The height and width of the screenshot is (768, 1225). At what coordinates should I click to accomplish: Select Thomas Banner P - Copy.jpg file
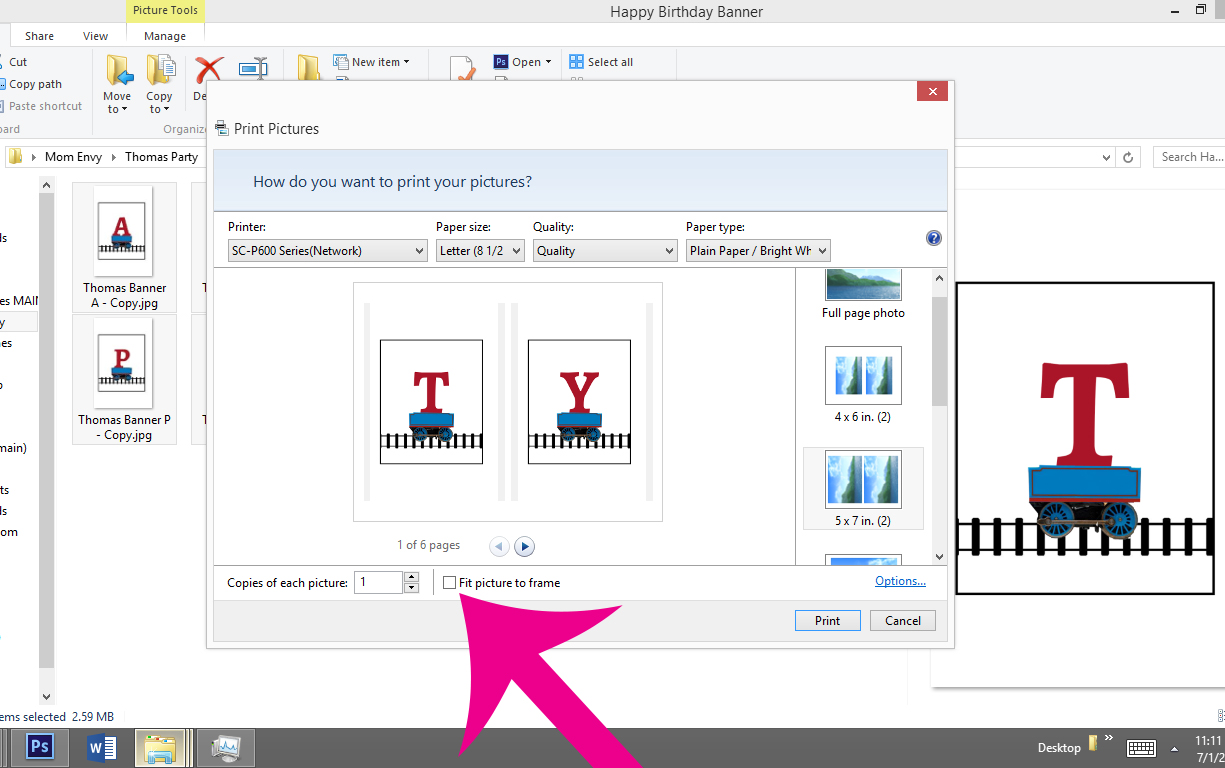coord(124,379)
